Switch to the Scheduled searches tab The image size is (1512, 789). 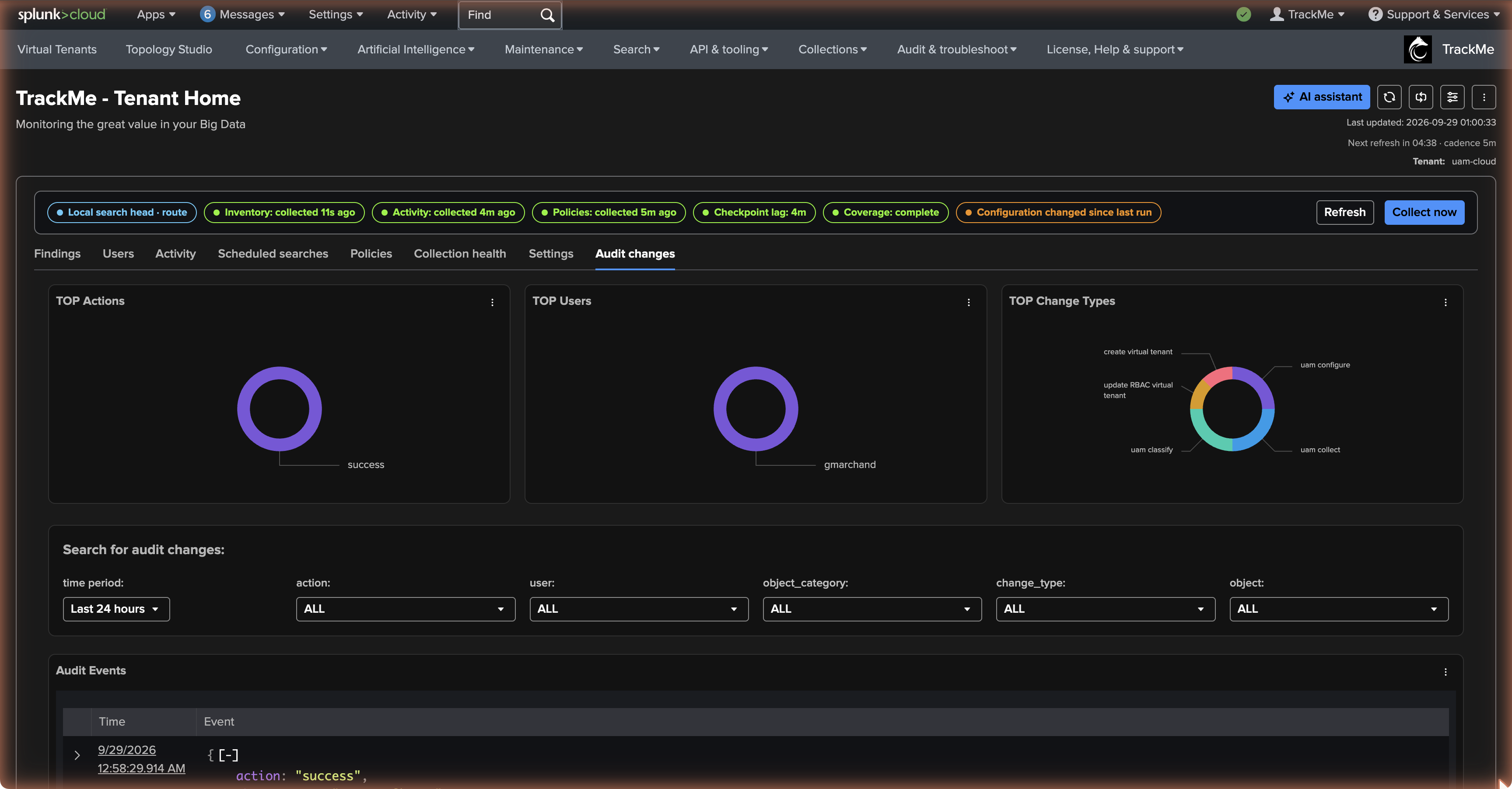point(273,254)
